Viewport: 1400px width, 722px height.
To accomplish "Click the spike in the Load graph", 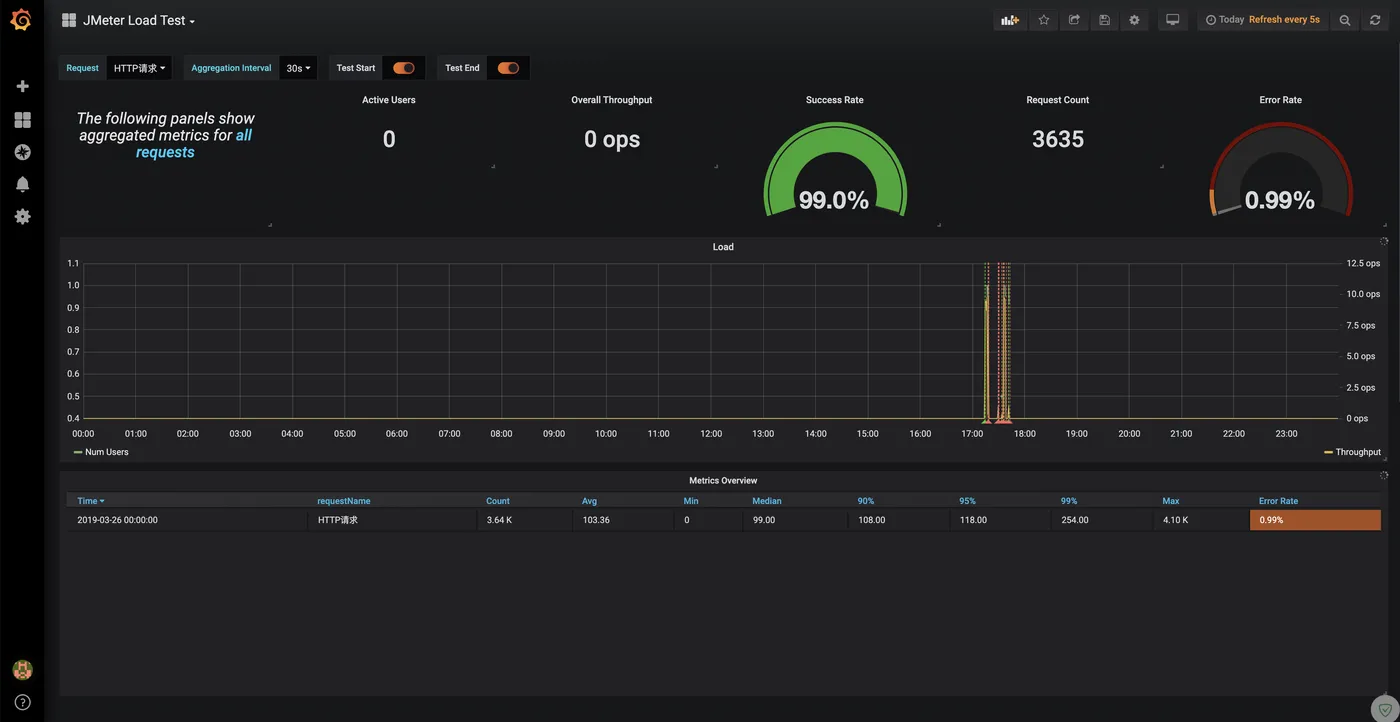I will 997,340.
